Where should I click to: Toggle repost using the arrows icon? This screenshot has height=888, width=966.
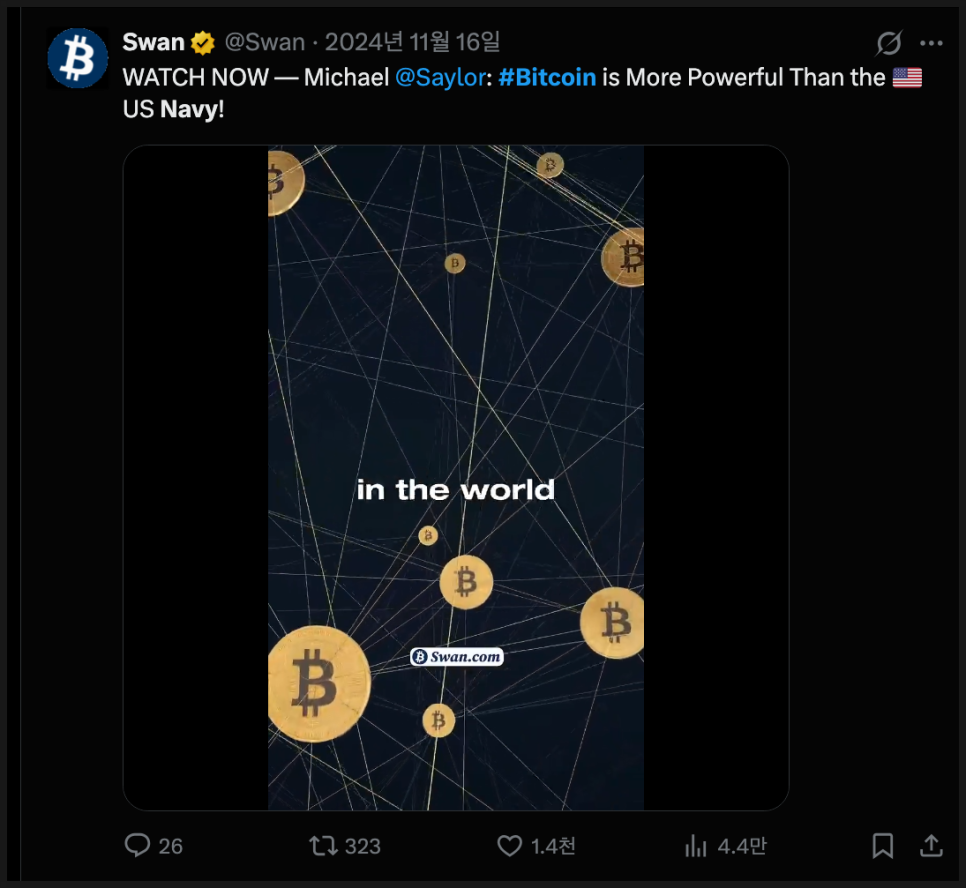pos(323,846)
